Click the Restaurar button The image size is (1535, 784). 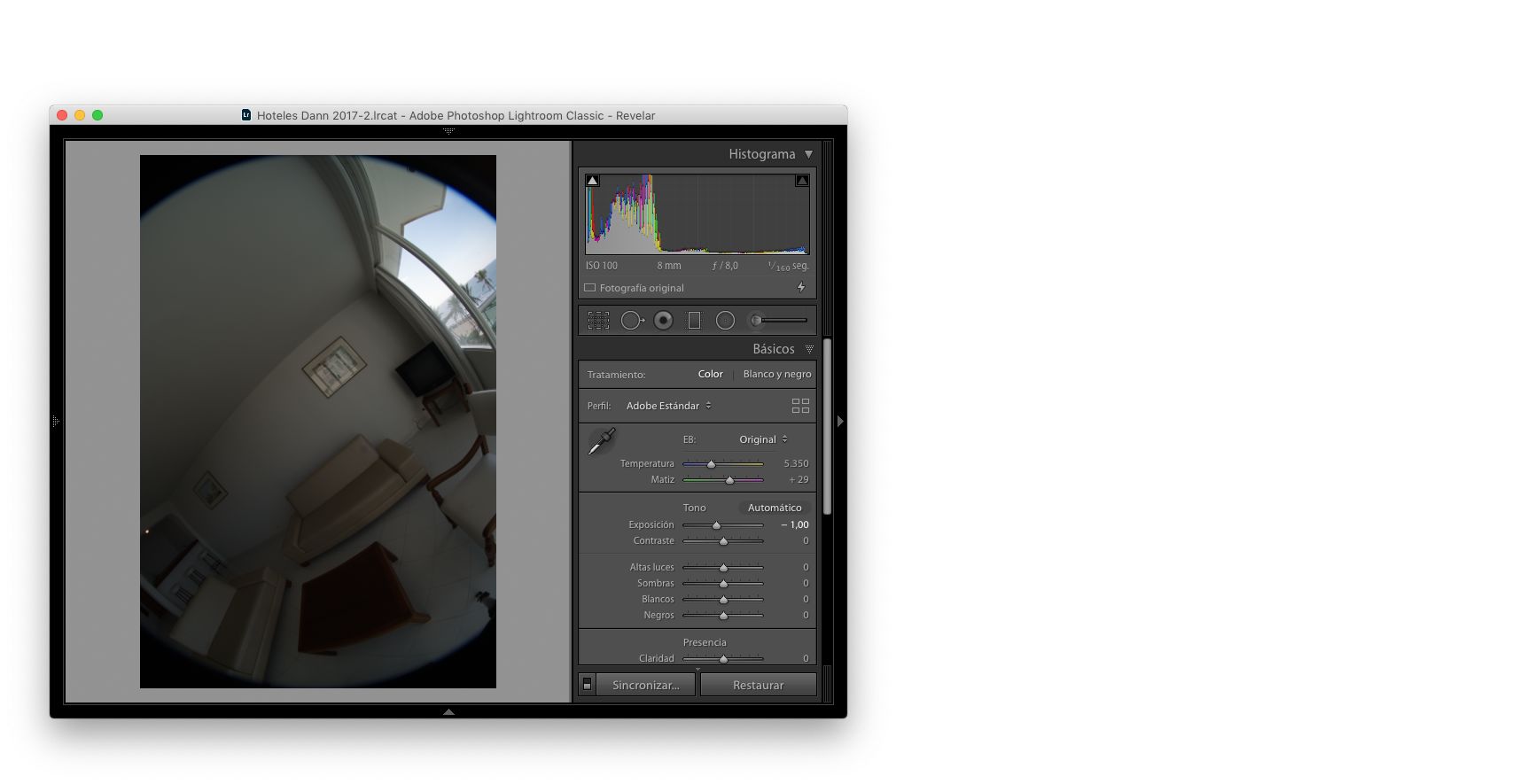pos(758,685)
